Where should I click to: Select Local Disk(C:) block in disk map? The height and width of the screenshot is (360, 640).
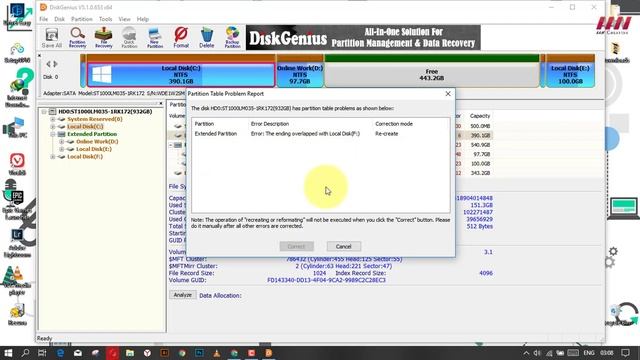click(181, 75)
